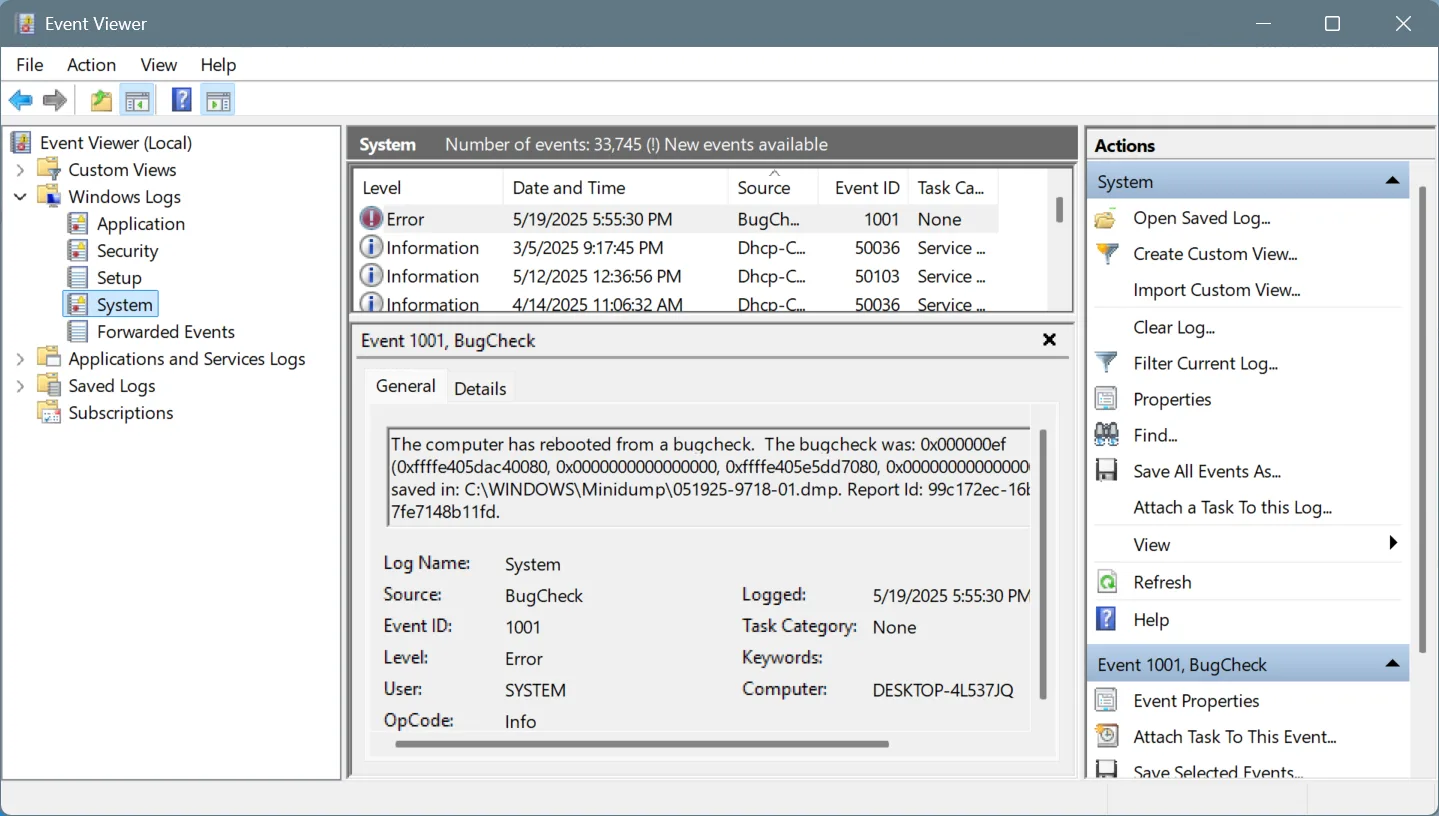Click the Filter Current Log funnel icon
Screen dimensions: 1439x816
click(x=1106, y=363)
